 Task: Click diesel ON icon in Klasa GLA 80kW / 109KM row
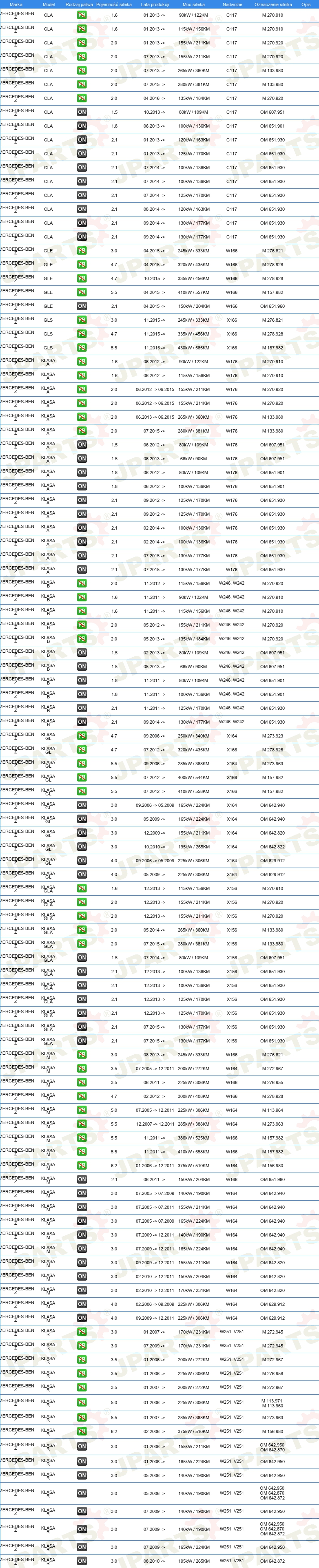(82, 958)
